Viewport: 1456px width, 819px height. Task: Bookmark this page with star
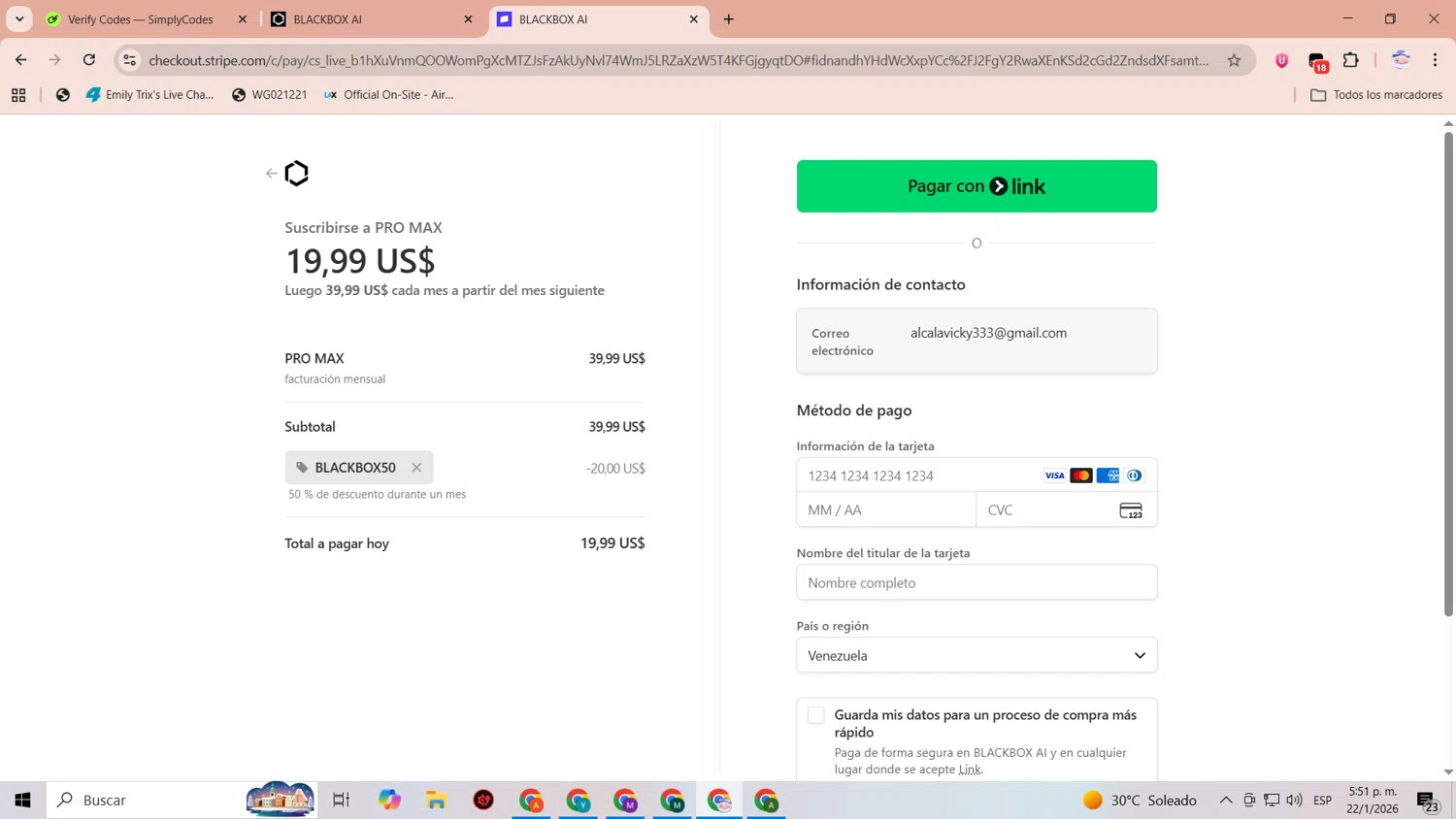(1234, 60)
